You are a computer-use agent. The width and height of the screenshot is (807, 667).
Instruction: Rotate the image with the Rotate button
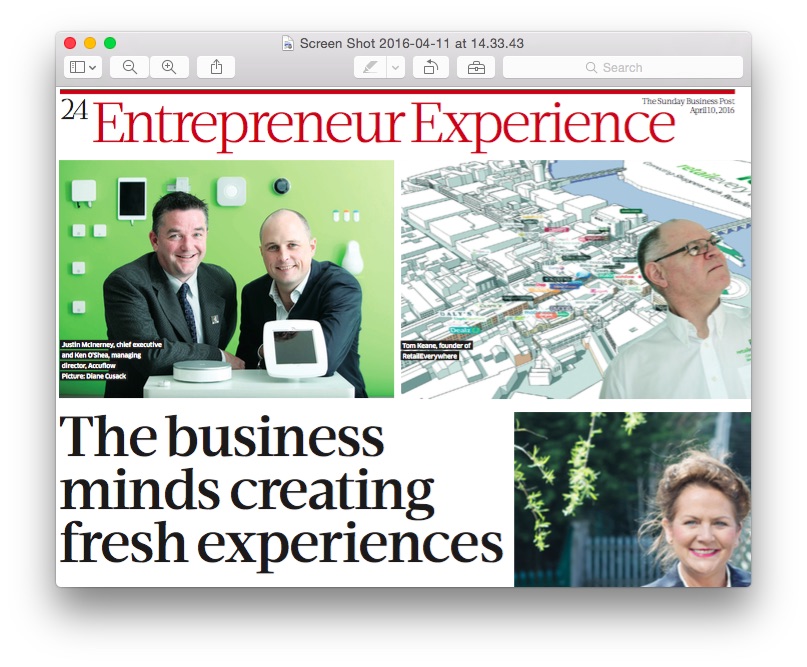[x=431, y=67]
